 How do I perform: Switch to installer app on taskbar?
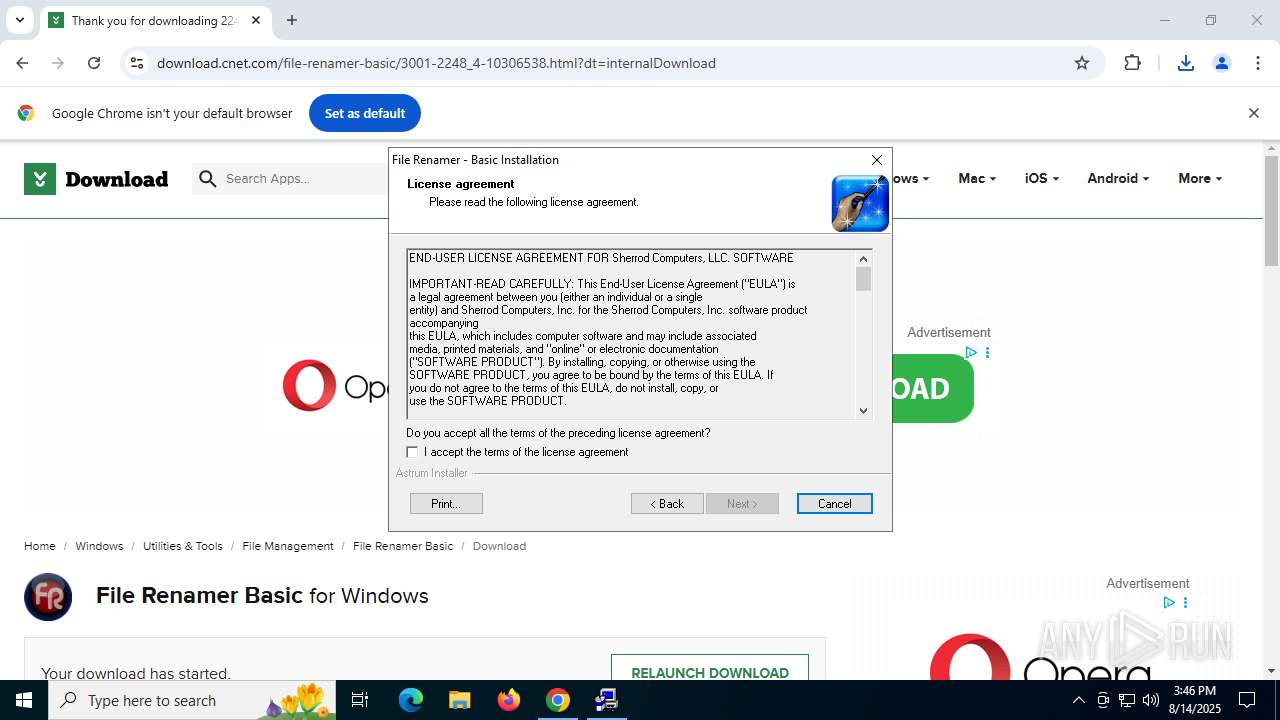(606, 700)
